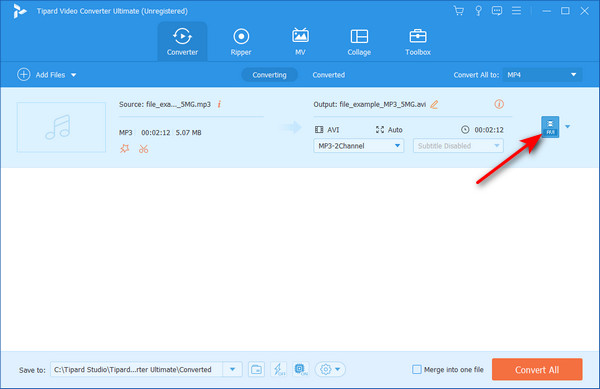The width and height of the screenshot is (600, 389).
Task: Open the feedback chat icon
Action: click(497, 11)
